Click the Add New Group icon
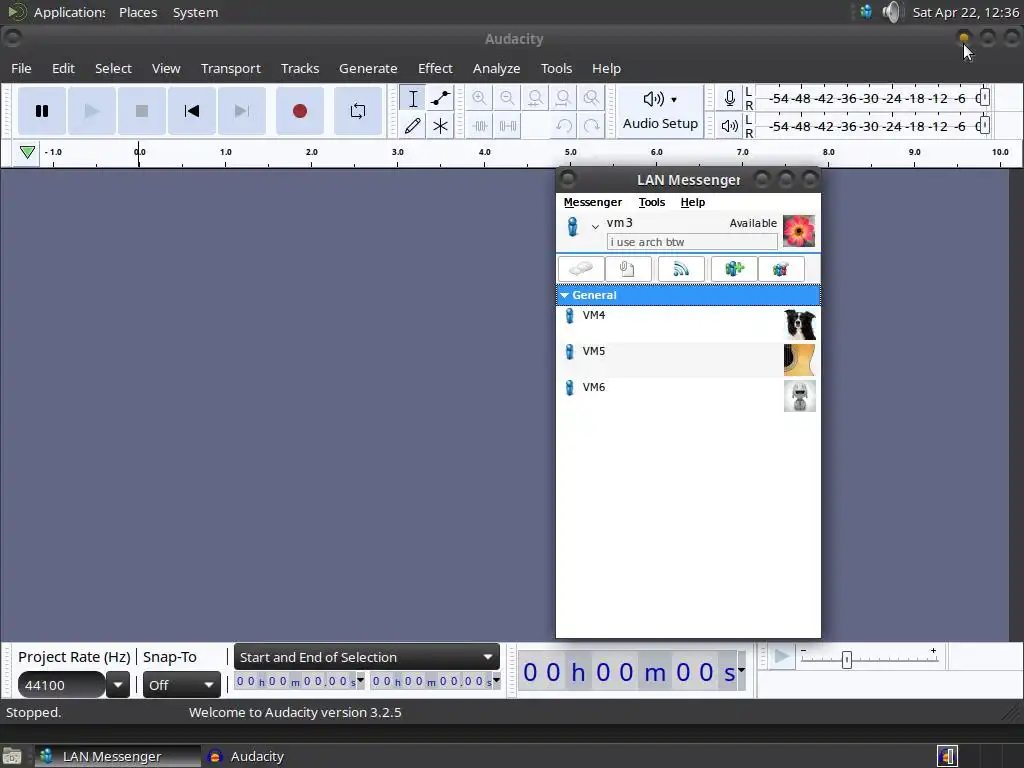Screen dimensions: 1024x768 734,269
